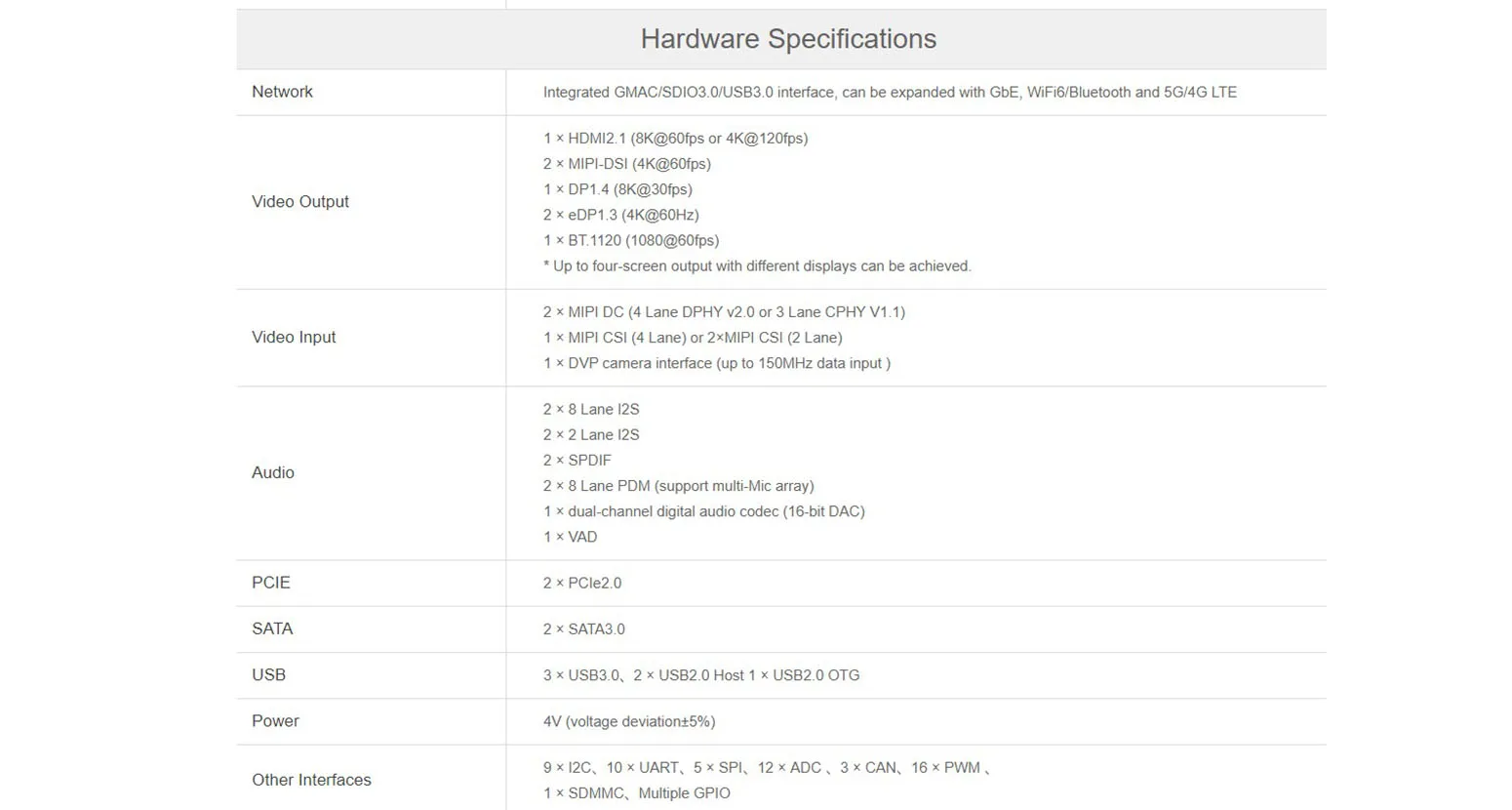The image size is (1512, 810).
Task: Click the Power row label
Action: pos(275,721)
